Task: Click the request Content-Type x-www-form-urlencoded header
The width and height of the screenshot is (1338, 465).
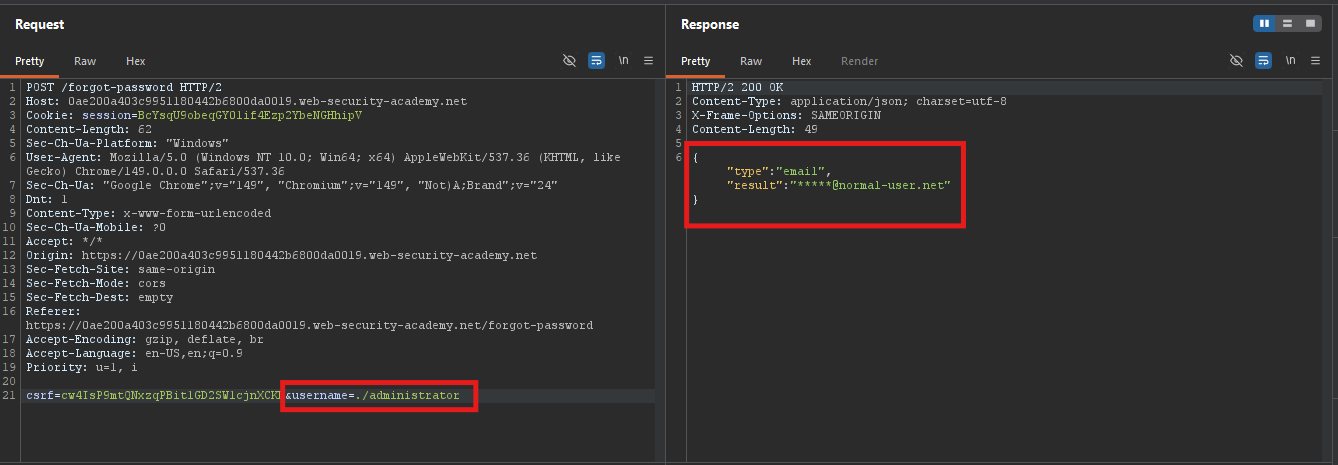Action: click(148, 213)
